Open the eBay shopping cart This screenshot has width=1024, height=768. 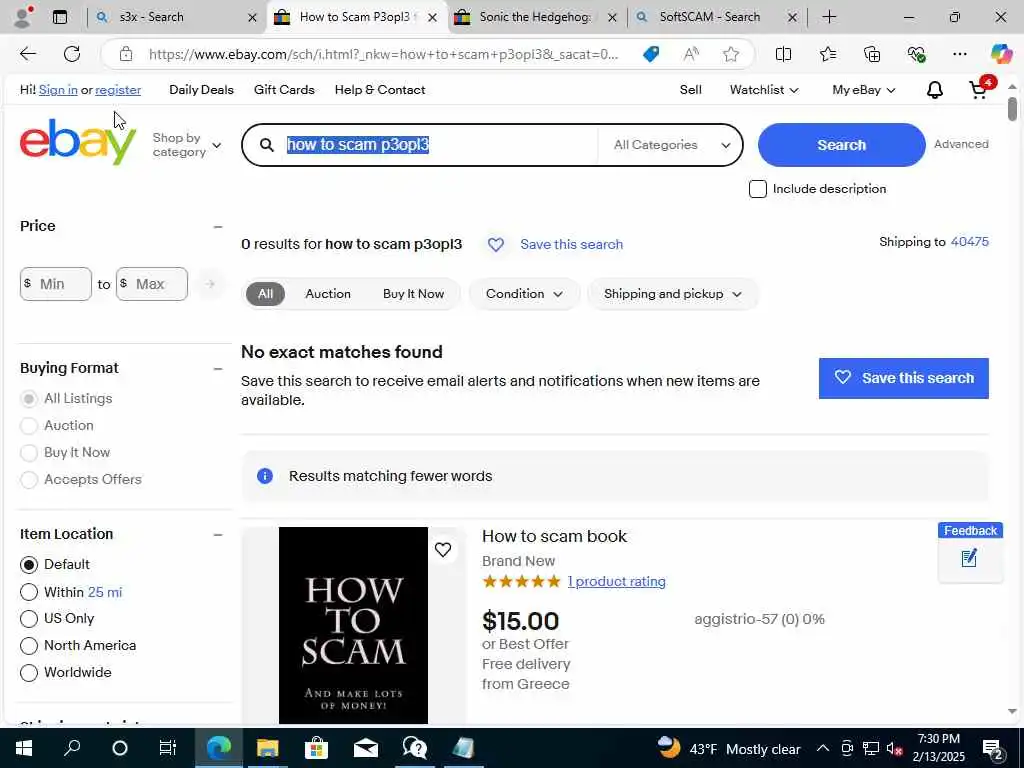point(979,89)
